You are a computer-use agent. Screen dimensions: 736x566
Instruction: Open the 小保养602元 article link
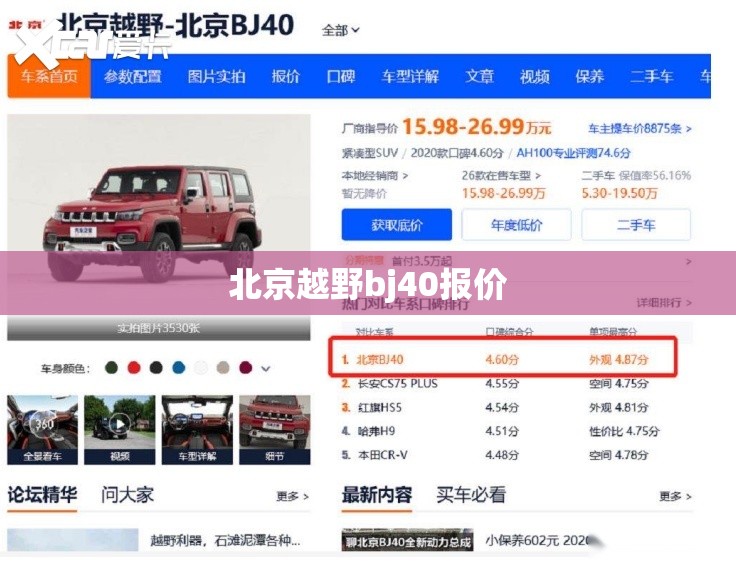(537, 541)
